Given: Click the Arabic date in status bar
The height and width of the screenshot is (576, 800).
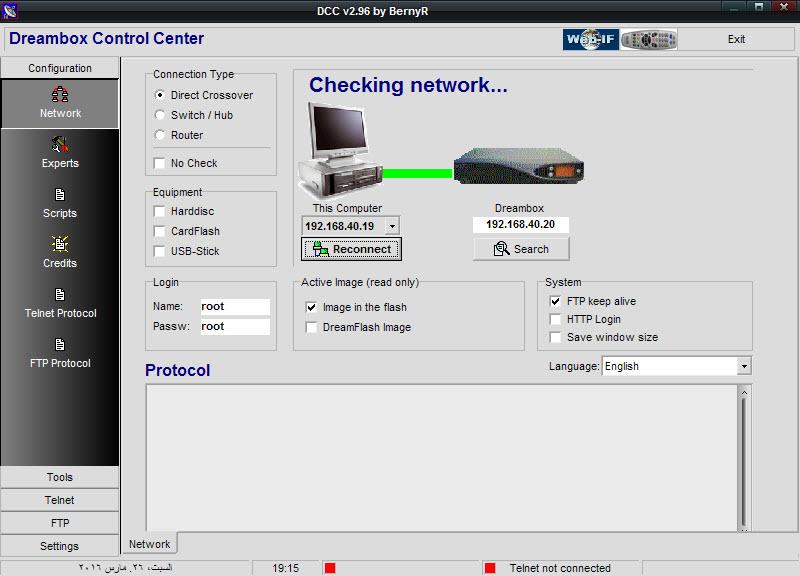Looking at the screenshot, I should tap(125, 567).
